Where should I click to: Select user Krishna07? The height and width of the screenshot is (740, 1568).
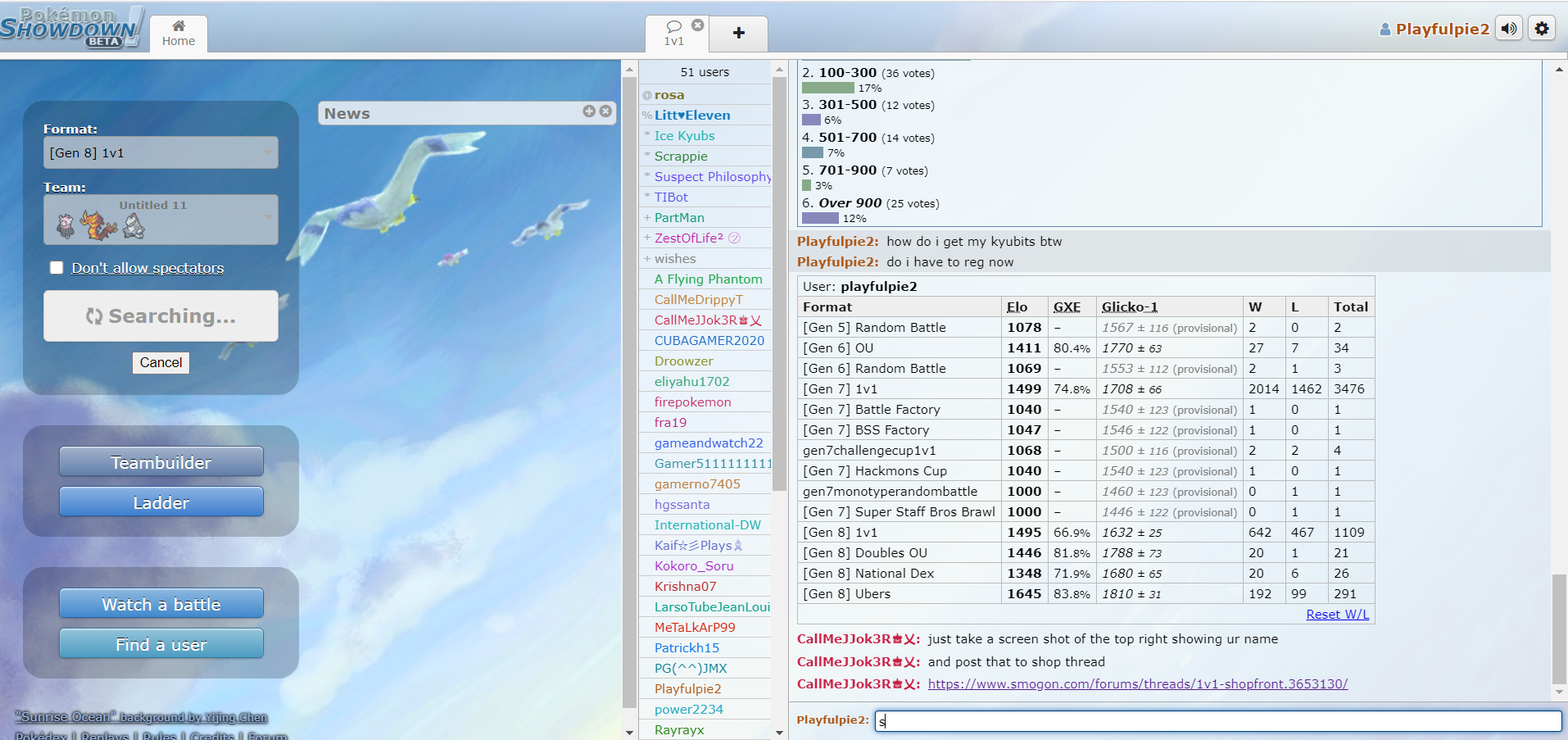pyautogui.click(x=705, y=587)
